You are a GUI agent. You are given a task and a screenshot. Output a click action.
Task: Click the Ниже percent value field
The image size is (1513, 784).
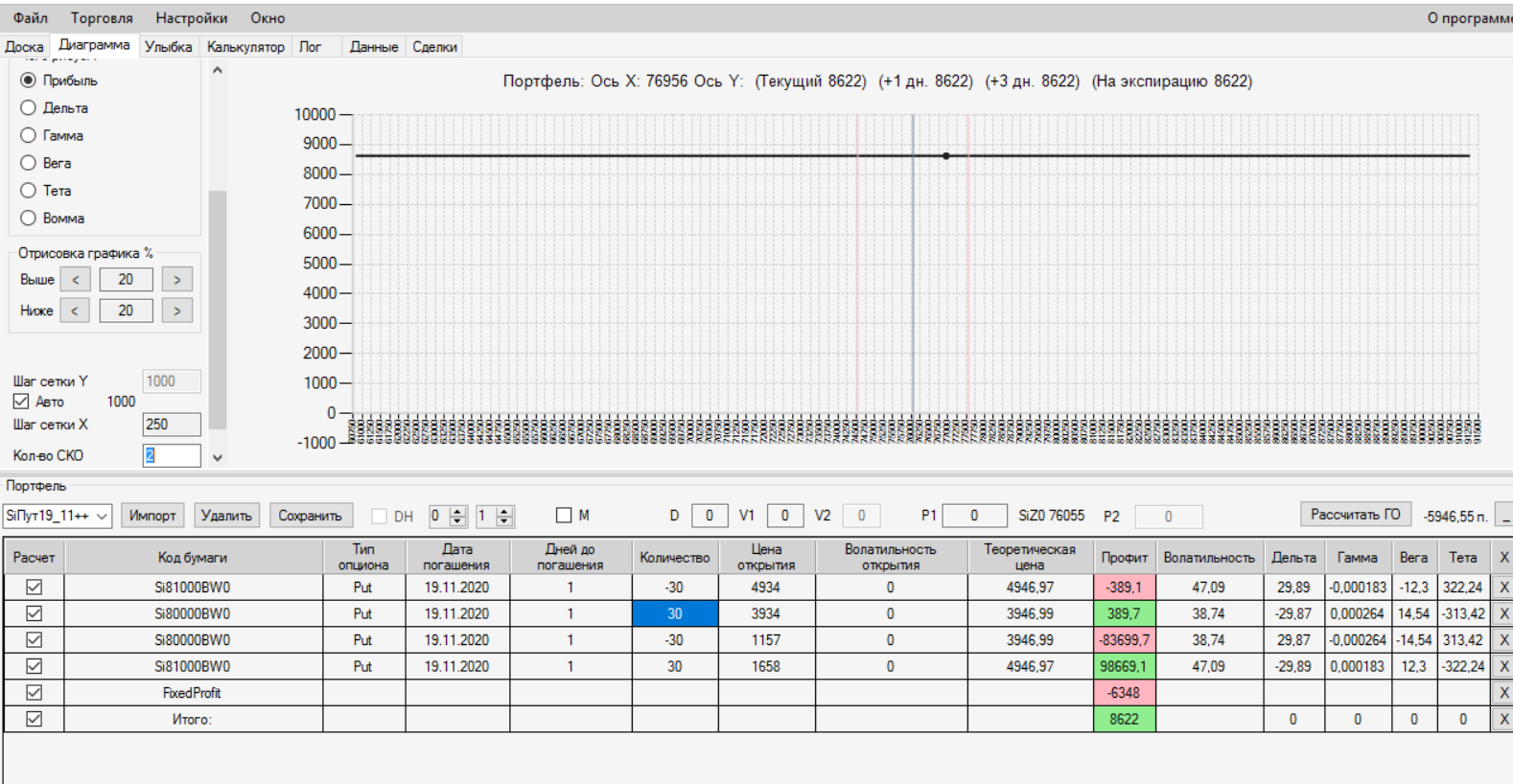click(127, 311)
